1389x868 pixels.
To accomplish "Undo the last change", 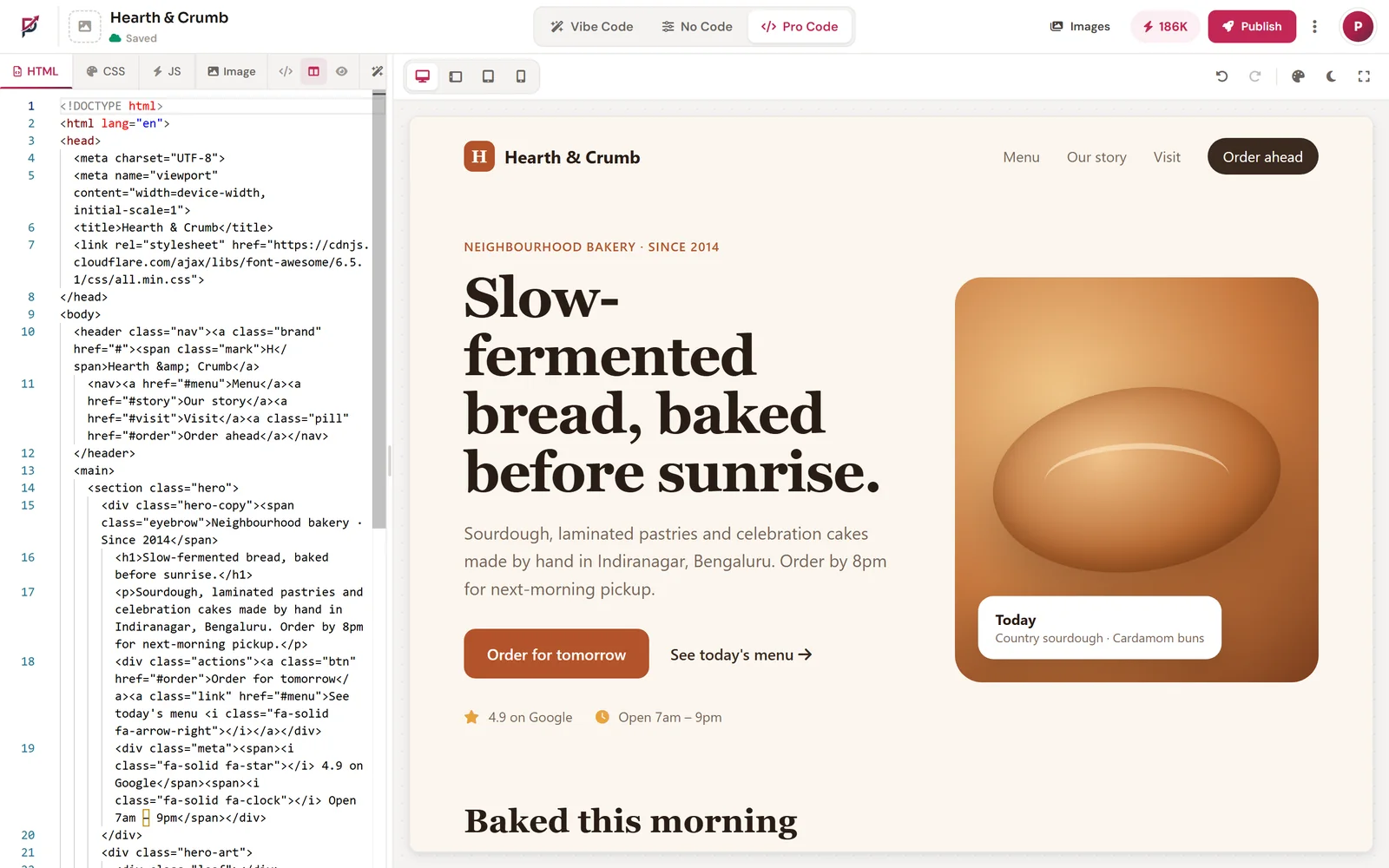I will (1221, 76).
